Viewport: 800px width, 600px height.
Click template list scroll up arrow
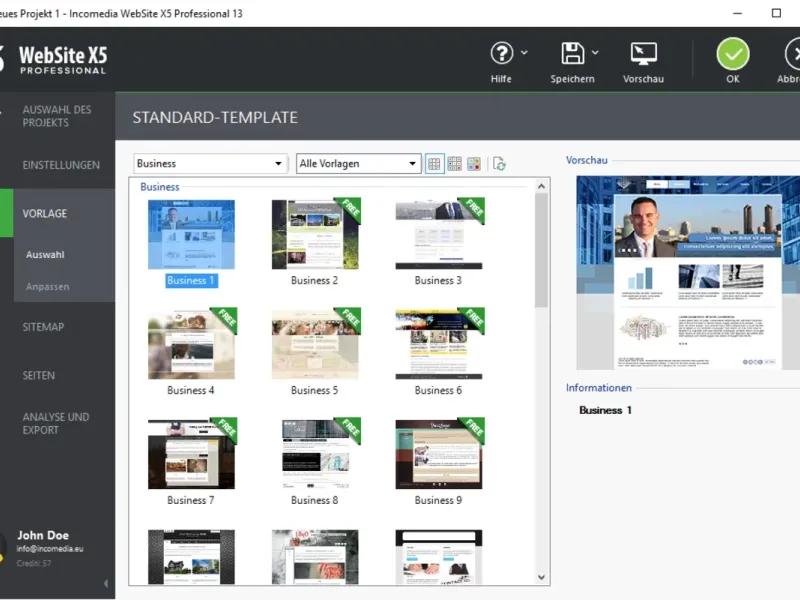coord(541,186)
